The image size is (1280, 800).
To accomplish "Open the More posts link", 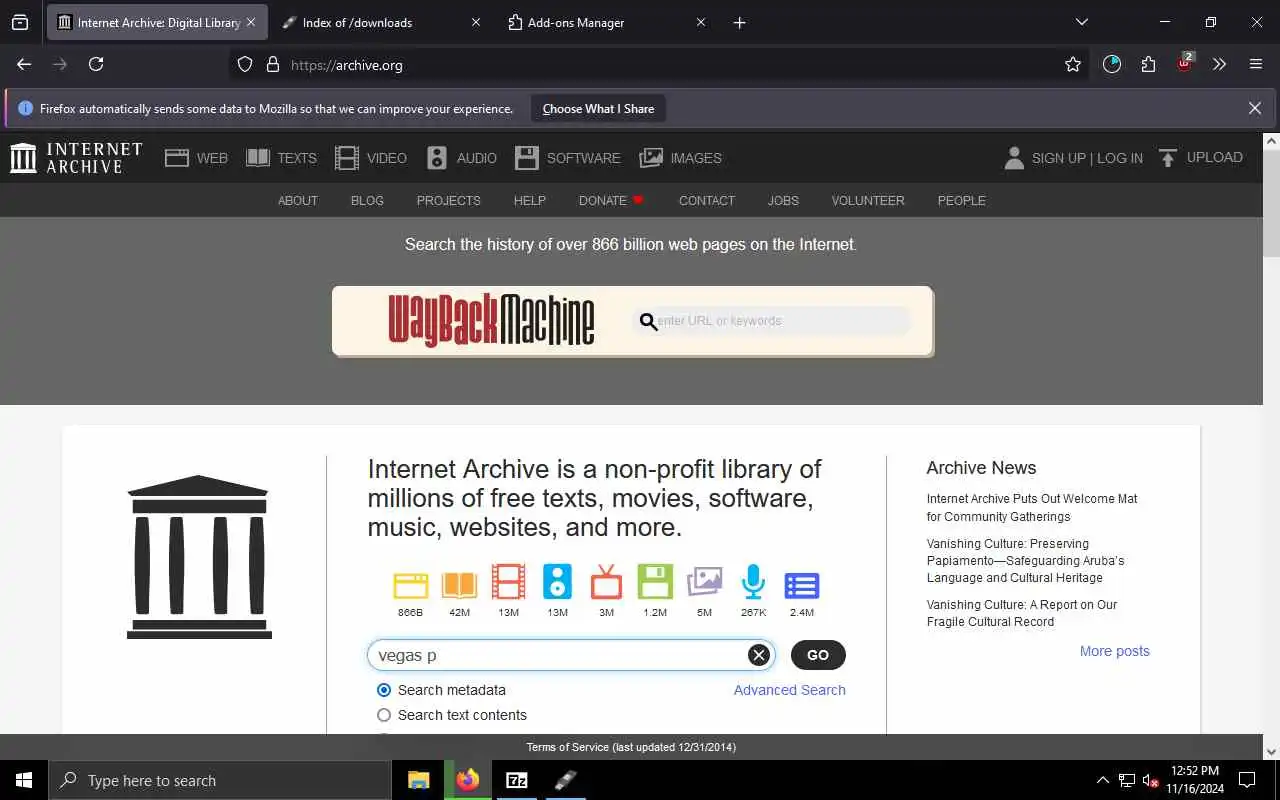I will [1115, 651].
